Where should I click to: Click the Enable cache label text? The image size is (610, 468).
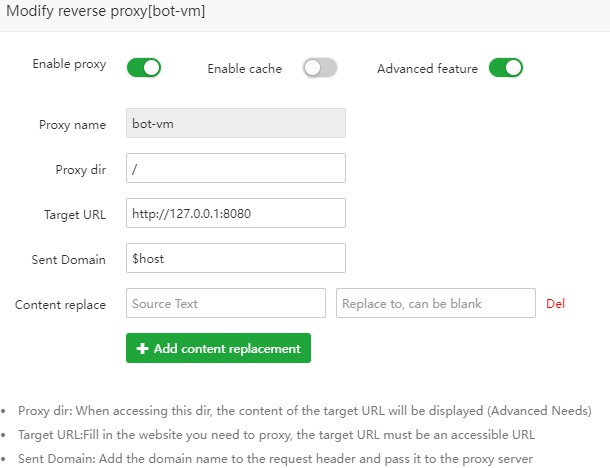coord(245,68)
